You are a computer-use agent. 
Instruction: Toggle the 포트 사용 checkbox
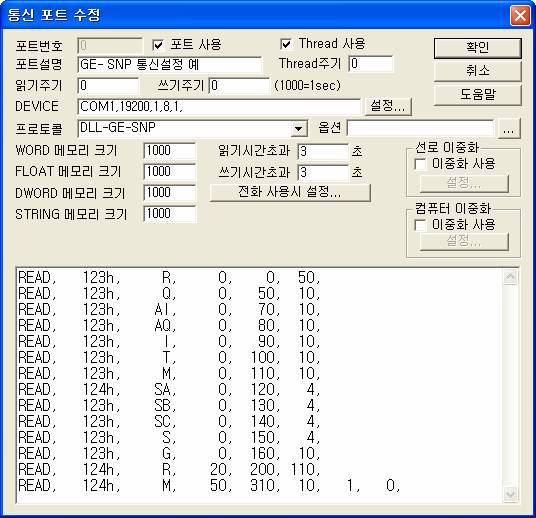tap(158, 45)
